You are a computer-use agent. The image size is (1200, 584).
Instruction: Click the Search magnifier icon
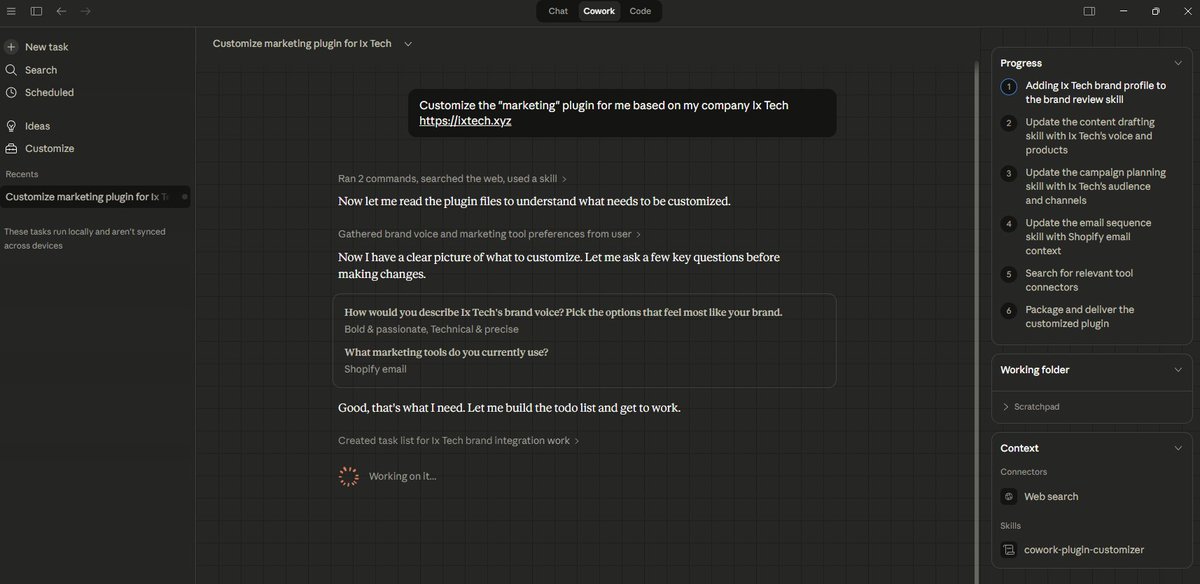11,70
